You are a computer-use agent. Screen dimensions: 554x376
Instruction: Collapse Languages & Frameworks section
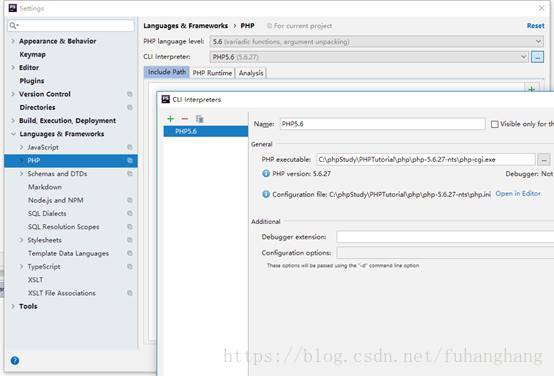[x=13, y=134]
